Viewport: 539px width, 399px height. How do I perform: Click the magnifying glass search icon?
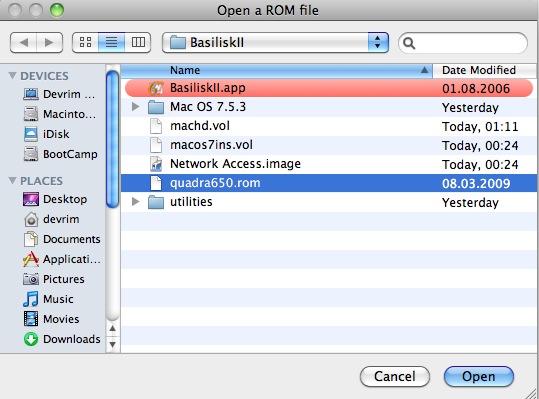[409, 43]
